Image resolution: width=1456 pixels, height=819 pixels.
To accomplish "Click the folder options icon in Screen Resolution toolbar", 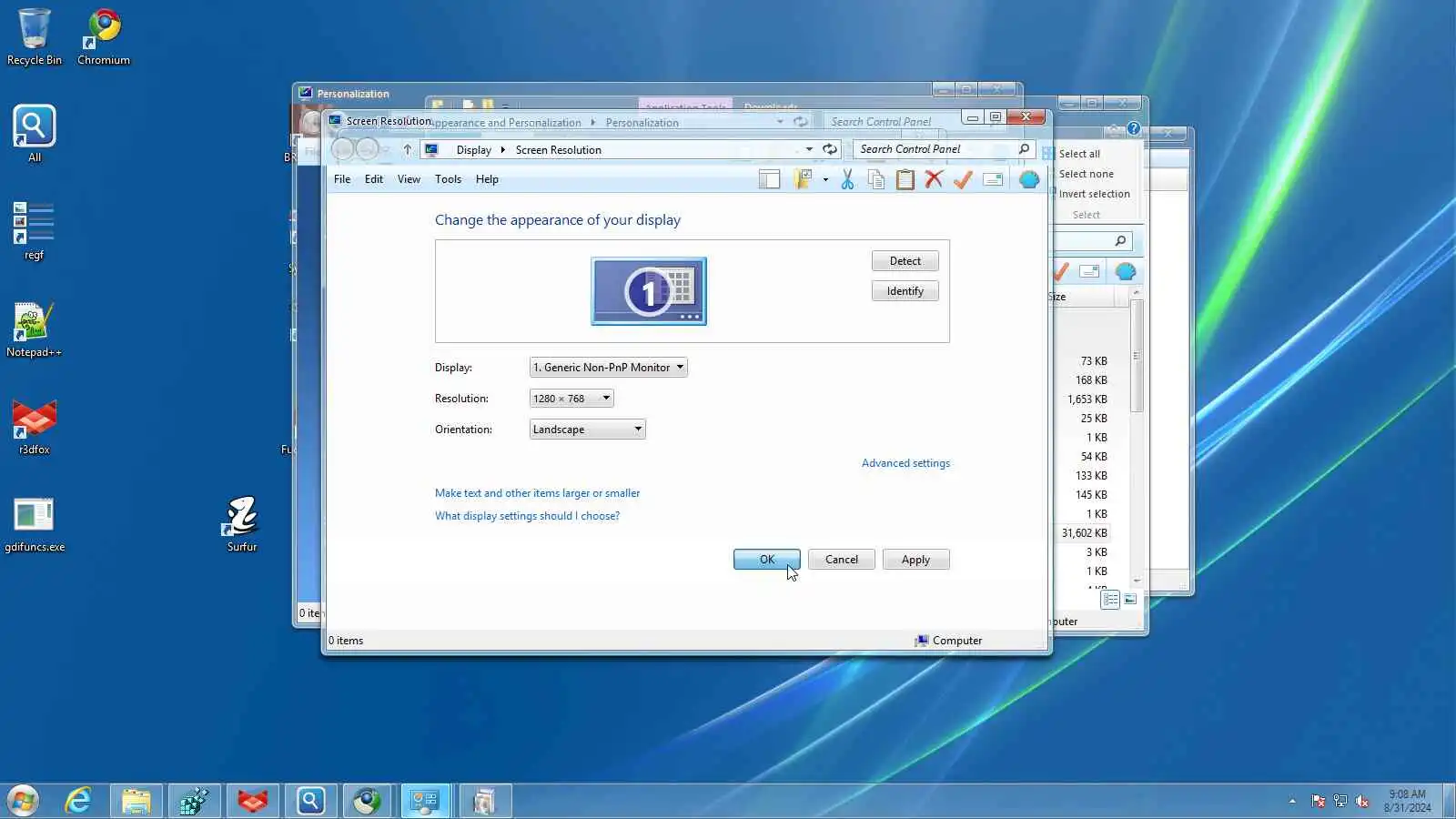I will click(803, 179).
